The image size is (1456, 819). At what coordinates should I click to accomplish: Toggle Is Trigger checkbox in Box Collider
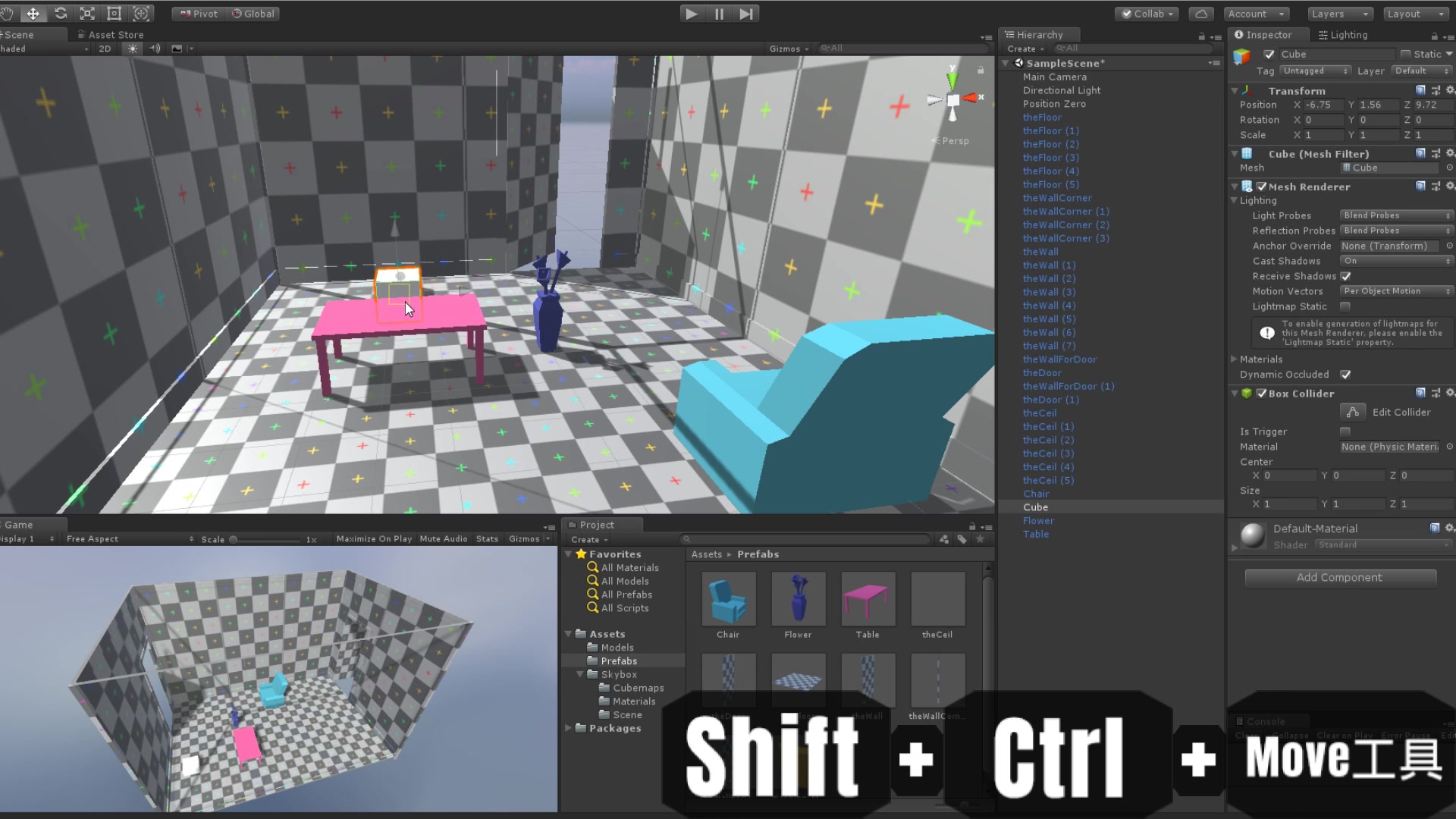click(x=1345, y=432)
